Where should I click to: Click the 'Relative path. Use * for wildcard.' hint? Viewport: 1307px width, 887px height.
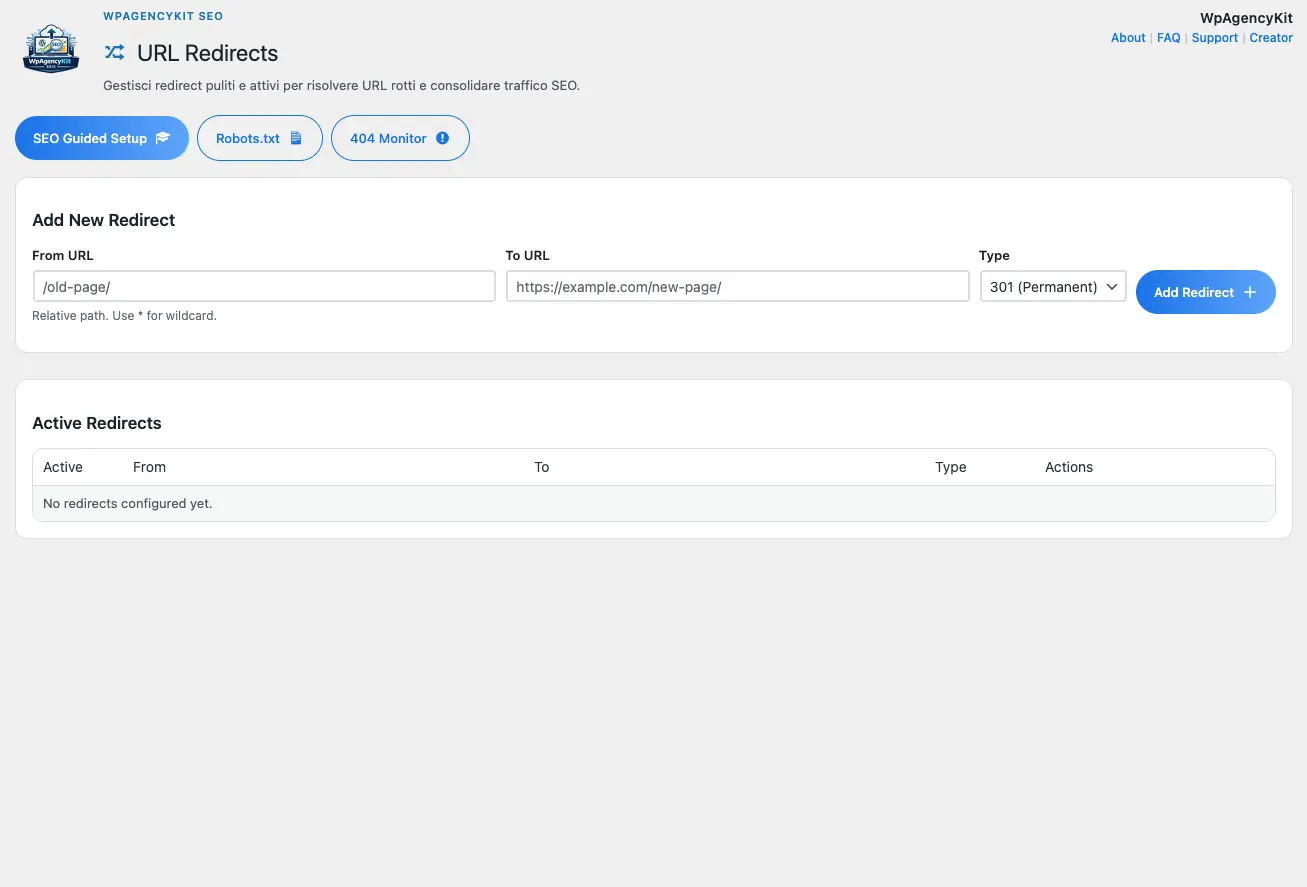(x=124, y=315)
